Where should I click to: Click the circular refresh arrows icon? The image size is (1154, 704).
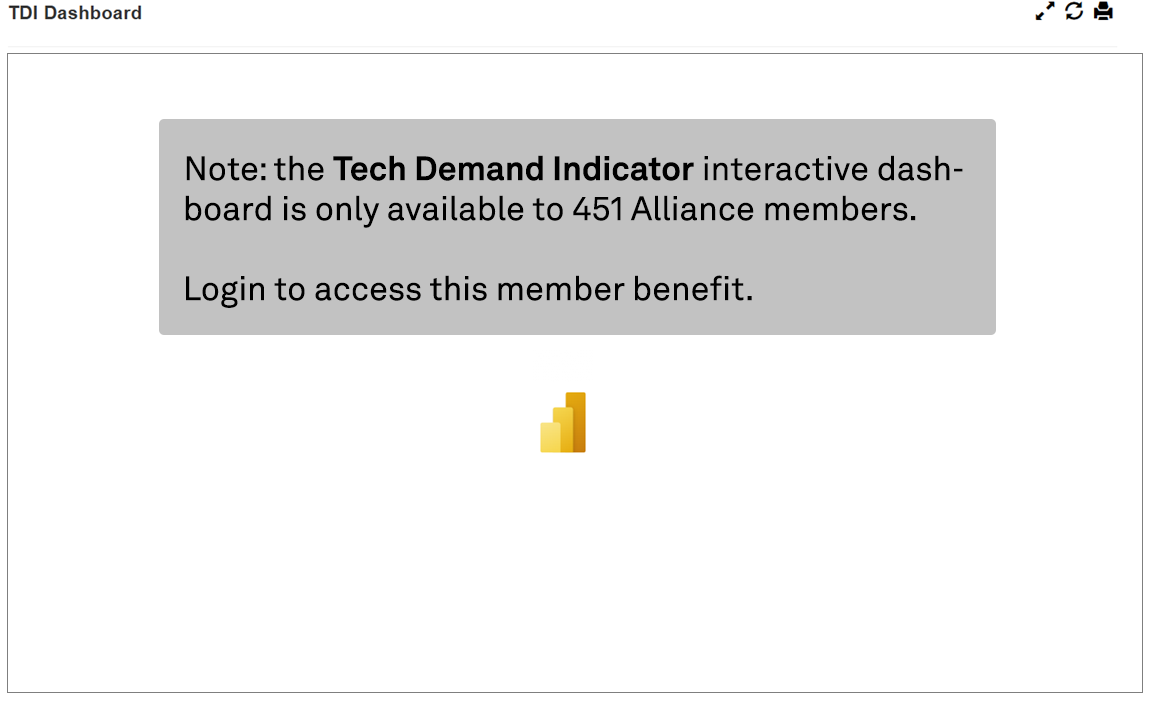pyautogui.click(x=1074, y=11)
